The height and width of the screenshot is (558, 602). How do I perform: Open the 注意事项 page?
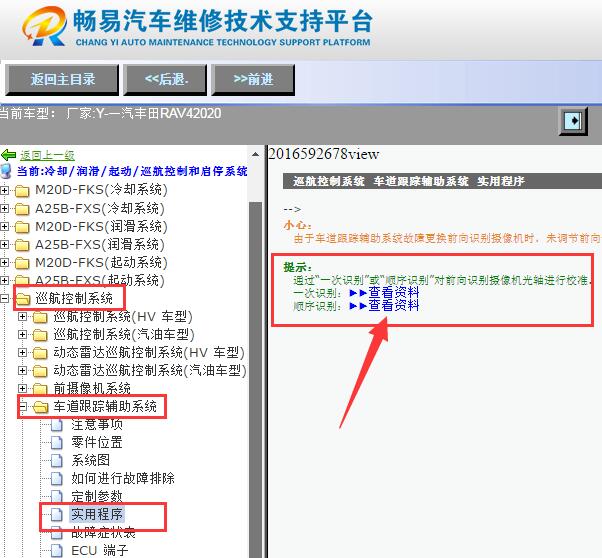coord(97,424)
